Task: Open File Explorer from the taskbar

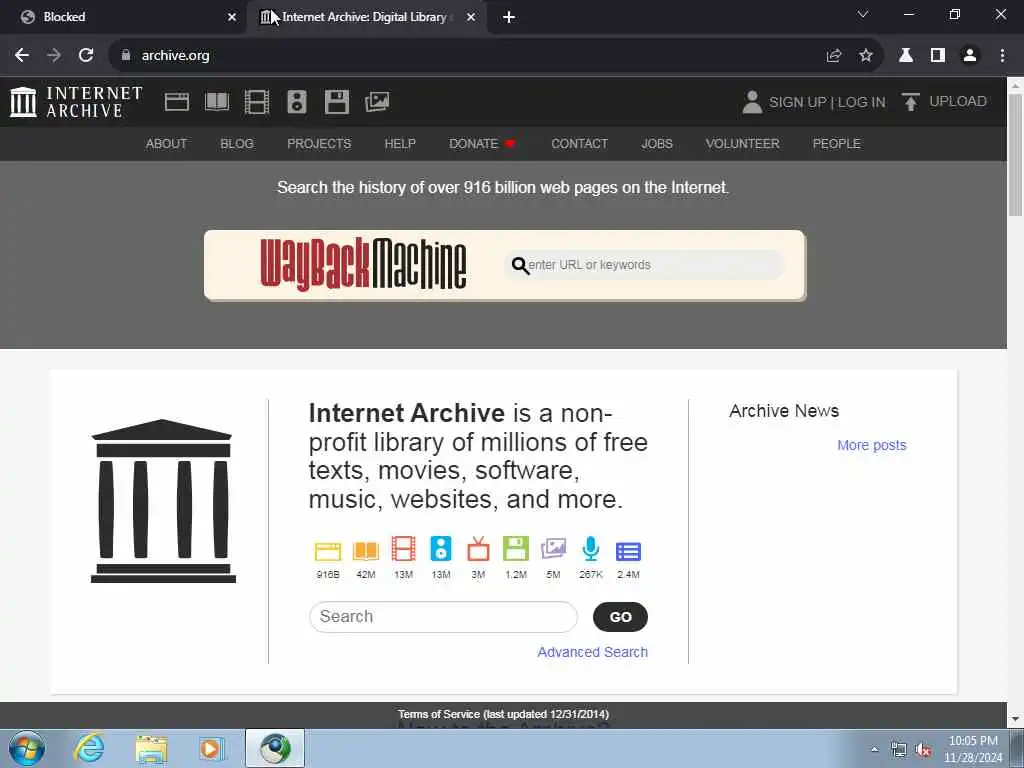Action: click(152, 748)
